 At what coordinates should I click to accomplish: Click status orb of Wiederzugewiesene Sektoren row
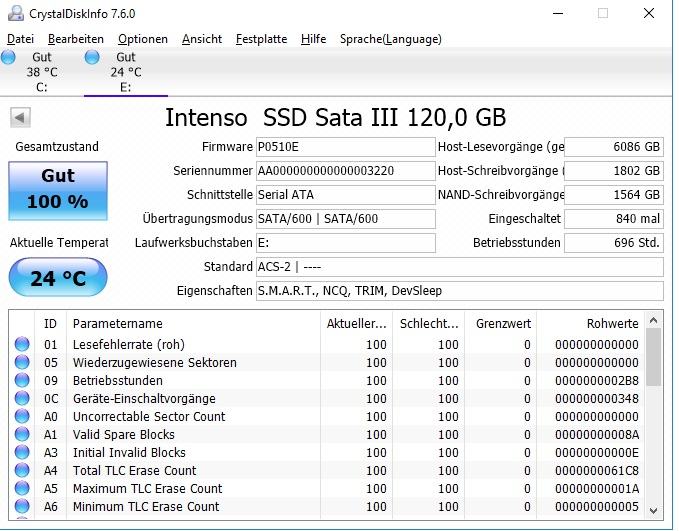22,363
